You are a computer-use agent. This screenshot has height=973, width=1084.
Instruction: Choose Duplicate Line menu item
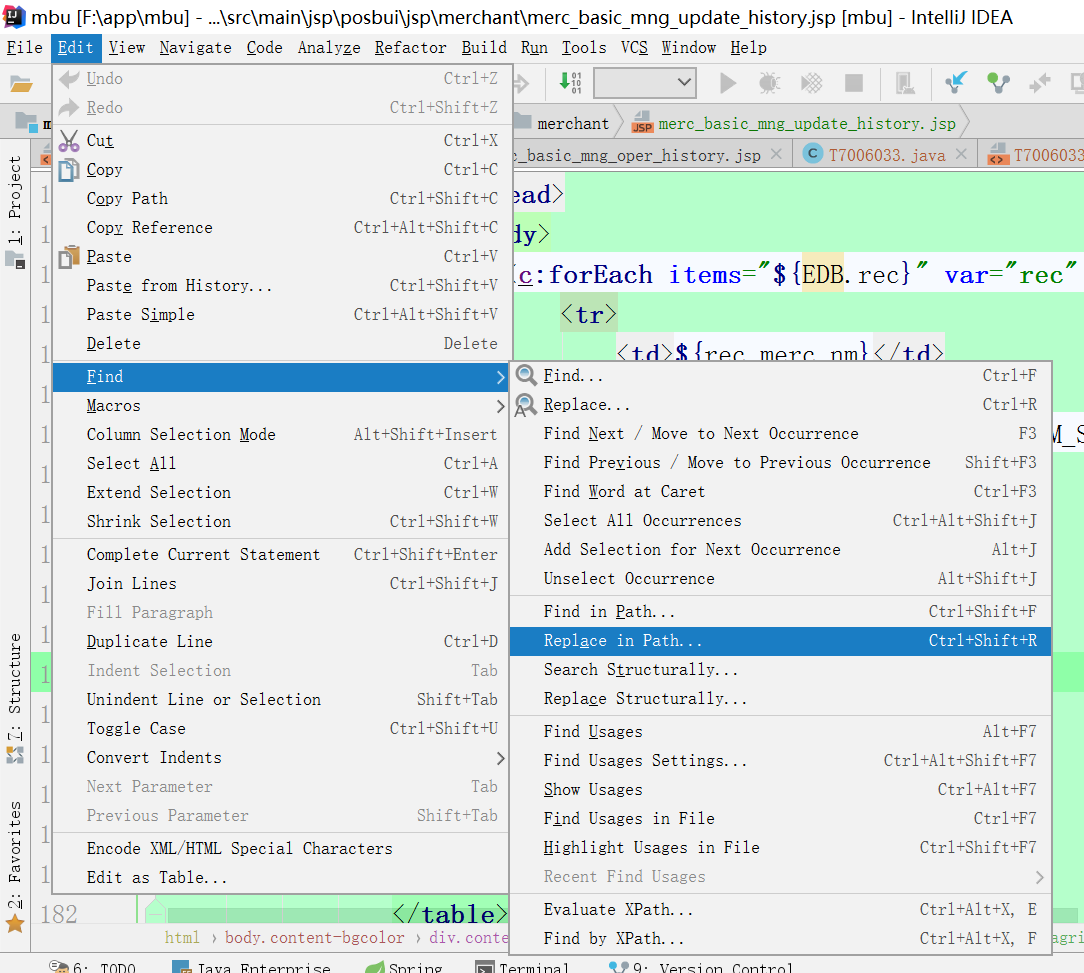click(x=281, y=642)
